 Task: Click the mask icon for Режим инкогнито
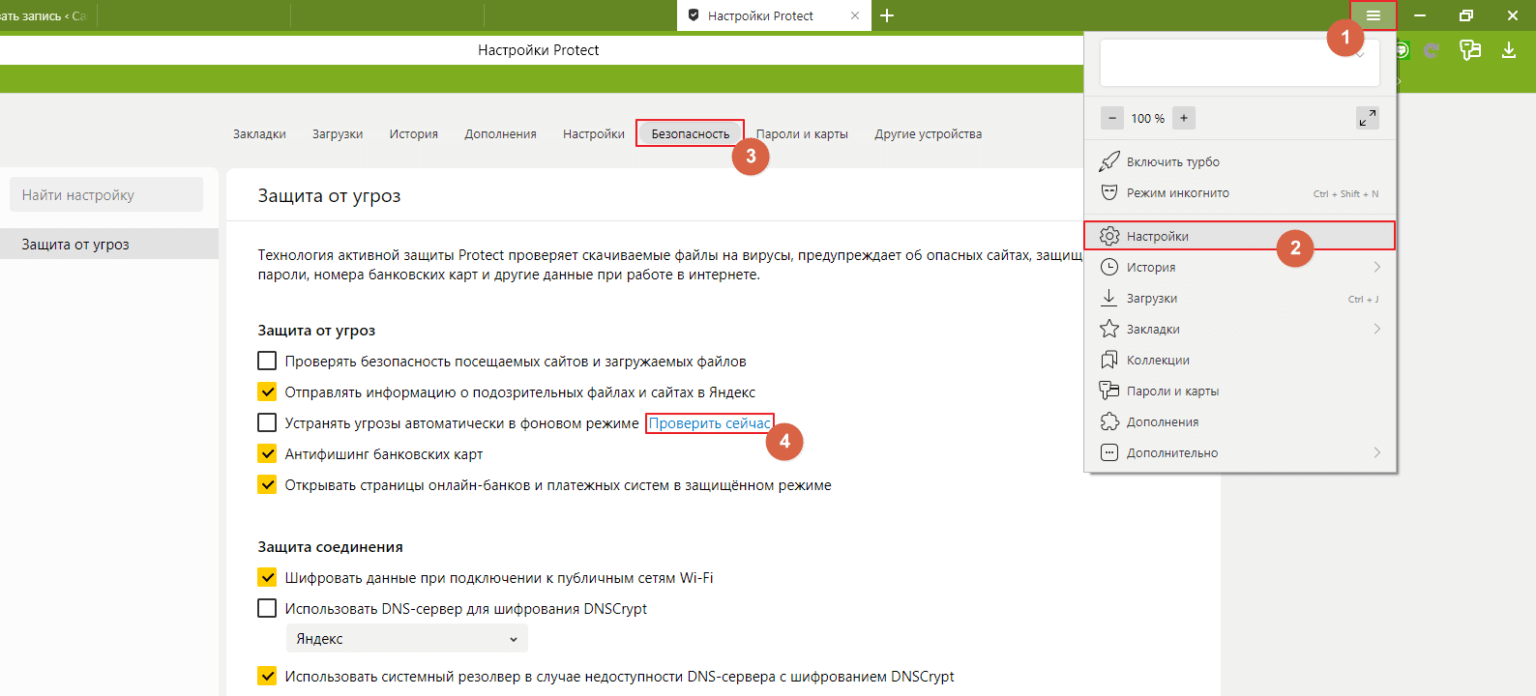(x=1109, y=193)
